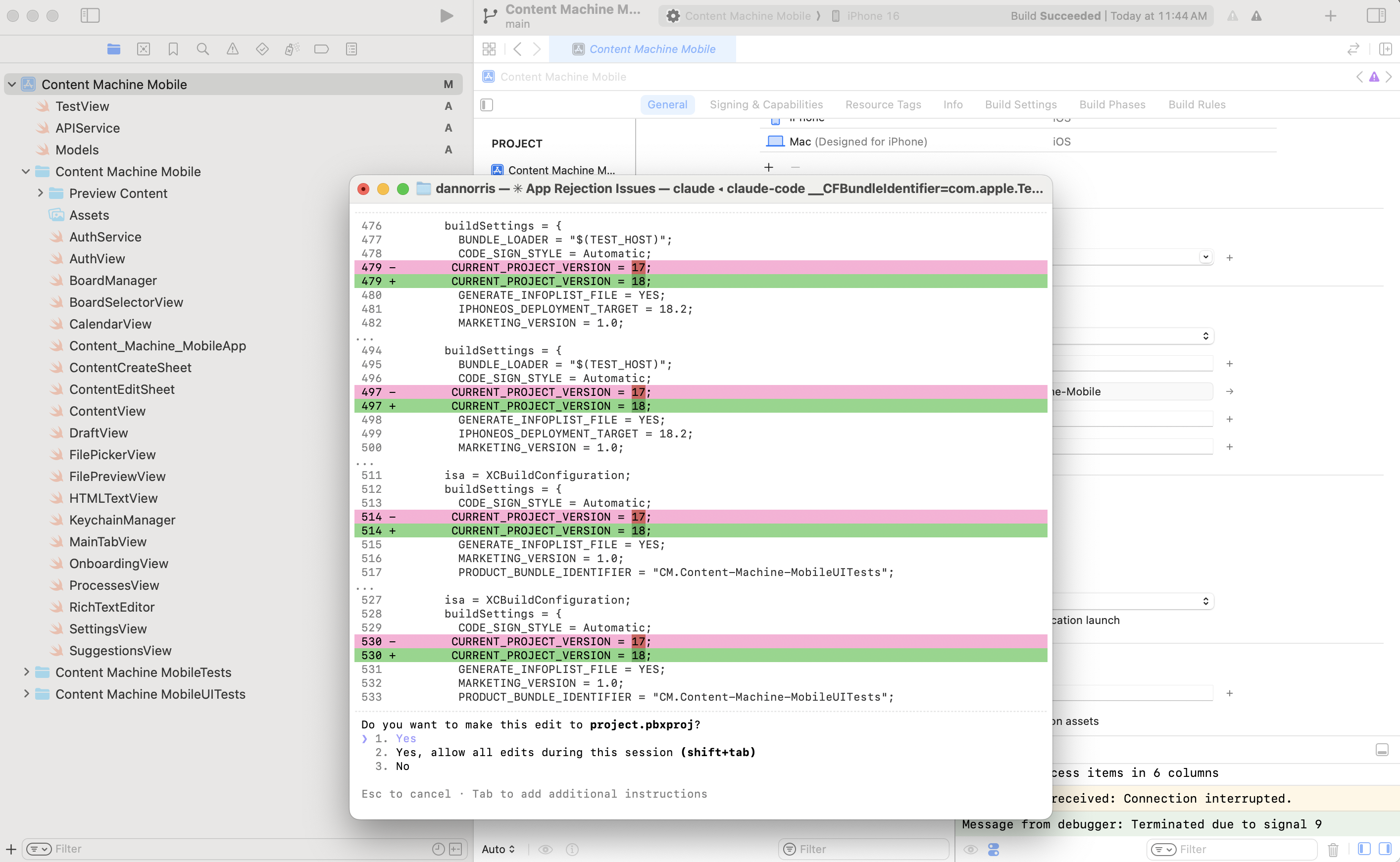1400x862 pixels.
Task: Open the Source Control navigator icon
Action: (x=143, y=49)
